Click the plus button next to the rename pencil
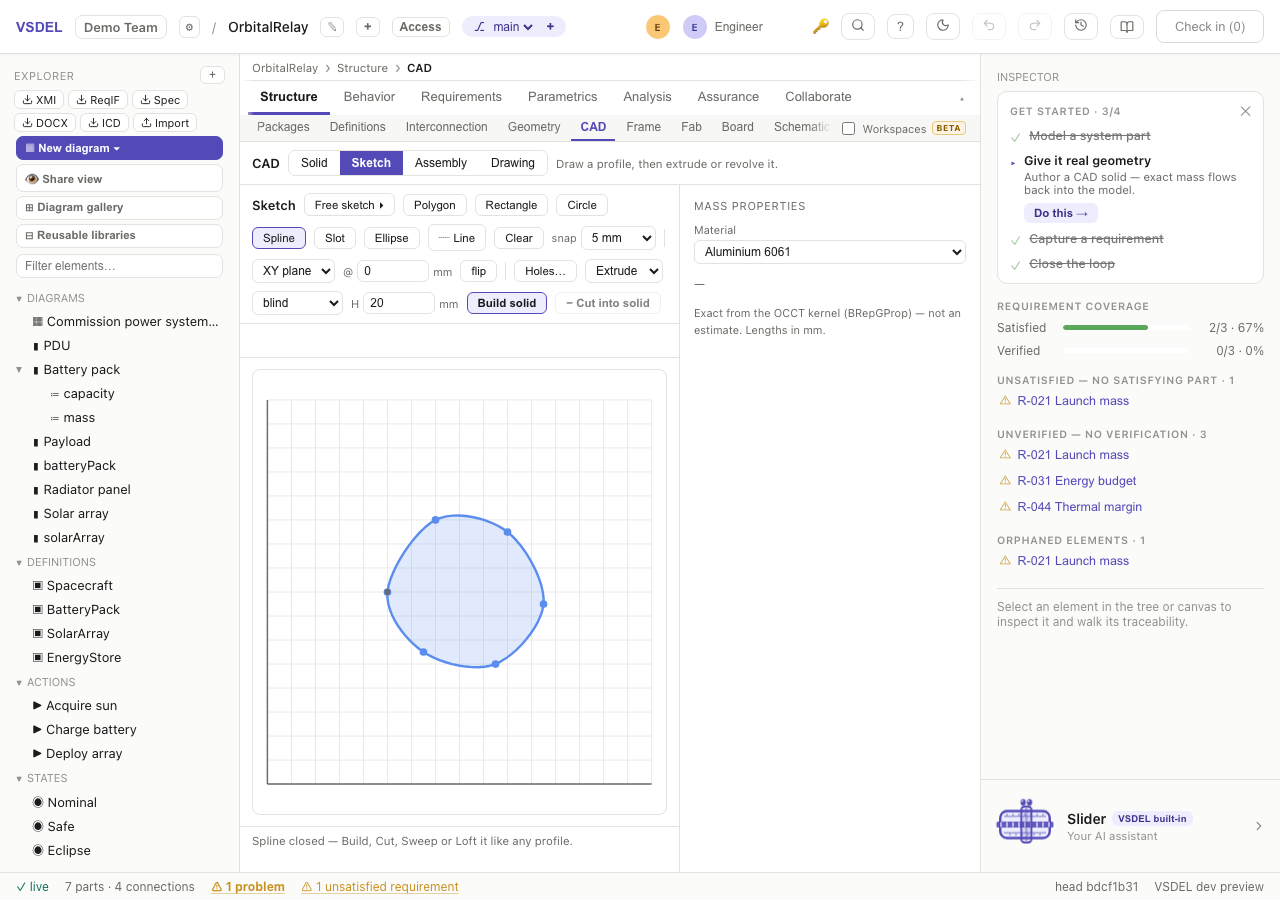Screen dimensions: 1280x900 (x=368, y=27)
